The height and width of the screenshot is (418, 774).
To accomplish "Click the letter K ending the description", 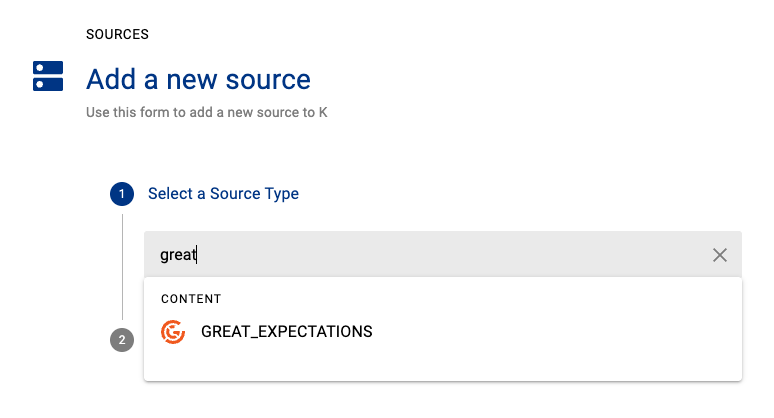I will click(323, 113).
